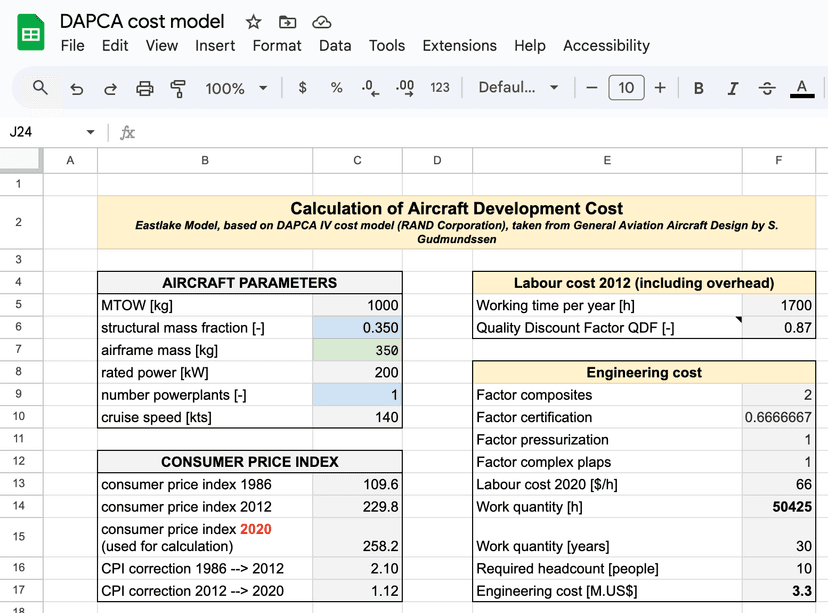
Task: Move the document to a folder
Action: coord(287,22)
